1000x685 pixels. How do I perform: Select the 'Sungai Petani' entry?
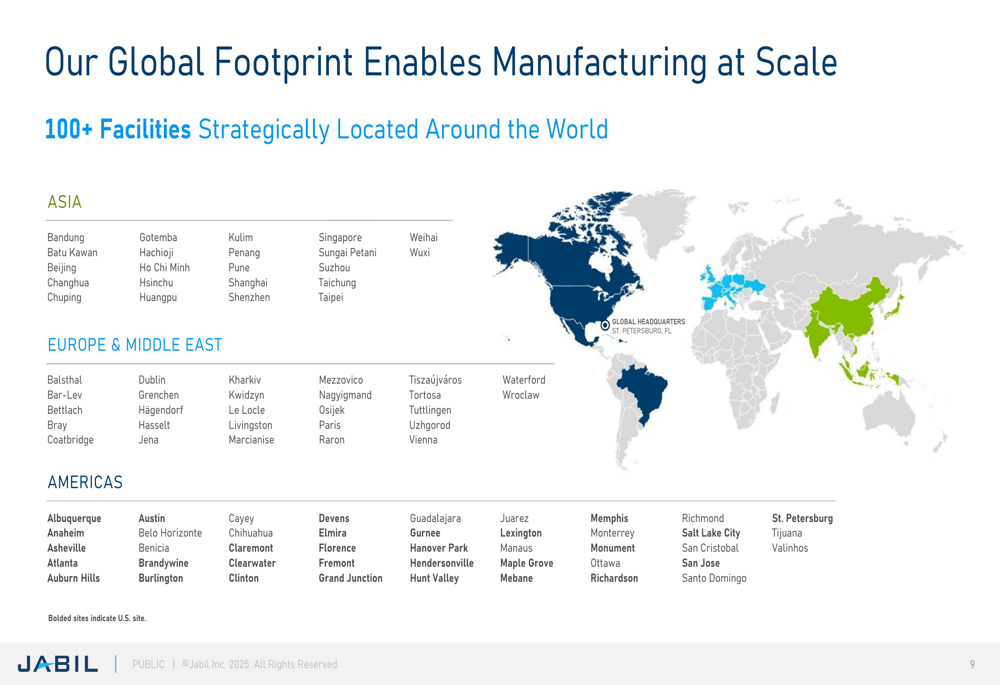(x=348, y=253)
